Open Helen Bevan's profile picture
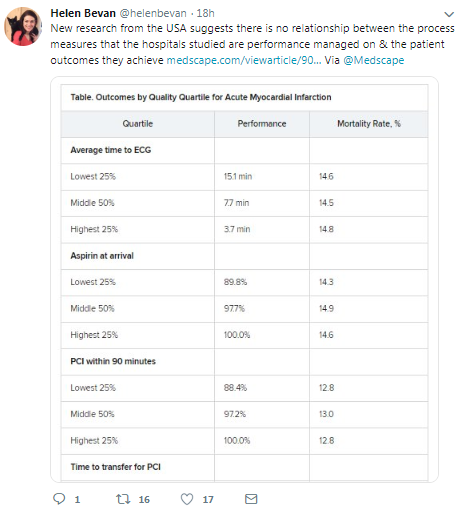Image resolution: width=461 pixels, height=507 pixels. coord(23,26)
